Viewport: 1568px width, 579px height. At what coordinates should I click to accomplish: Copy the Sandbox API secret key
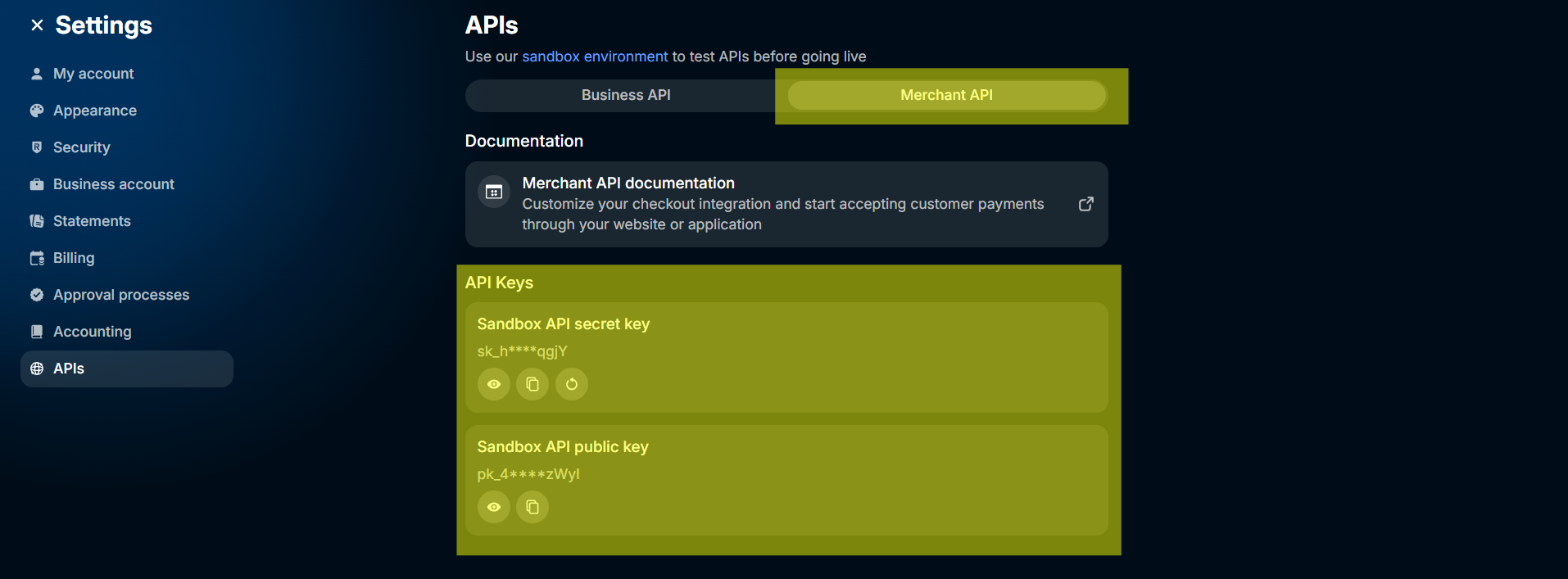(532, 384)
